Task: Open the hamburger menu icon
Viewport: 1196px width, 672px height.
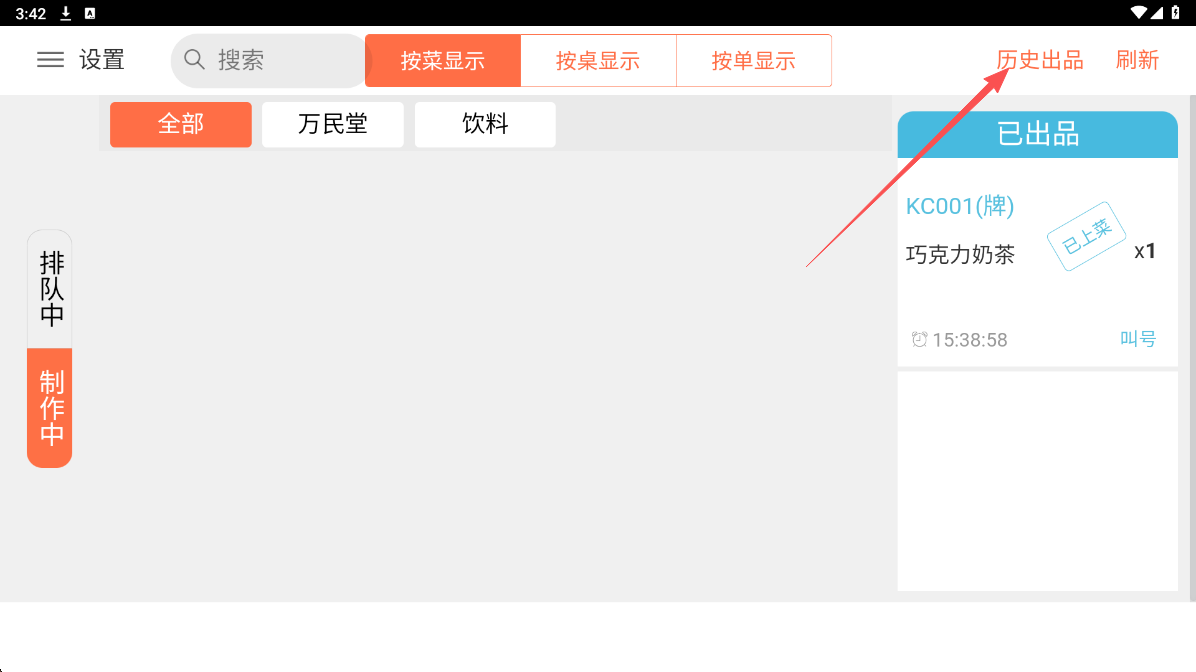Action: pos(50,60)
